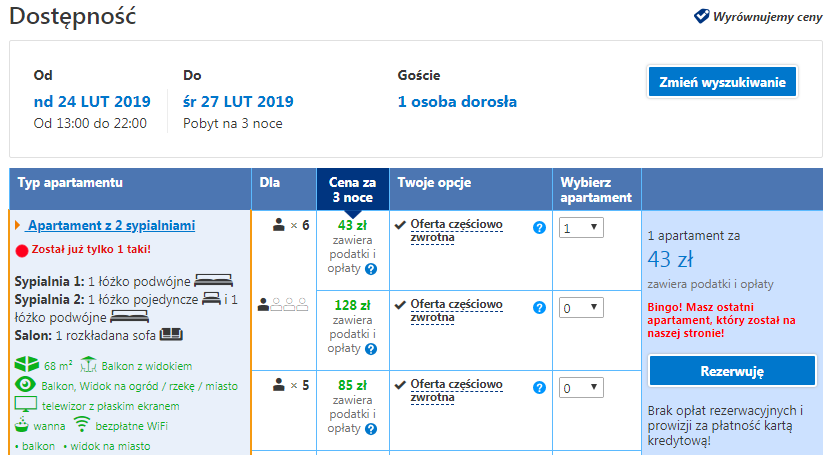Click the Od 13:00 do 22:00 check-in time
The image size is (830, 455).
click(x=90, y=123)
